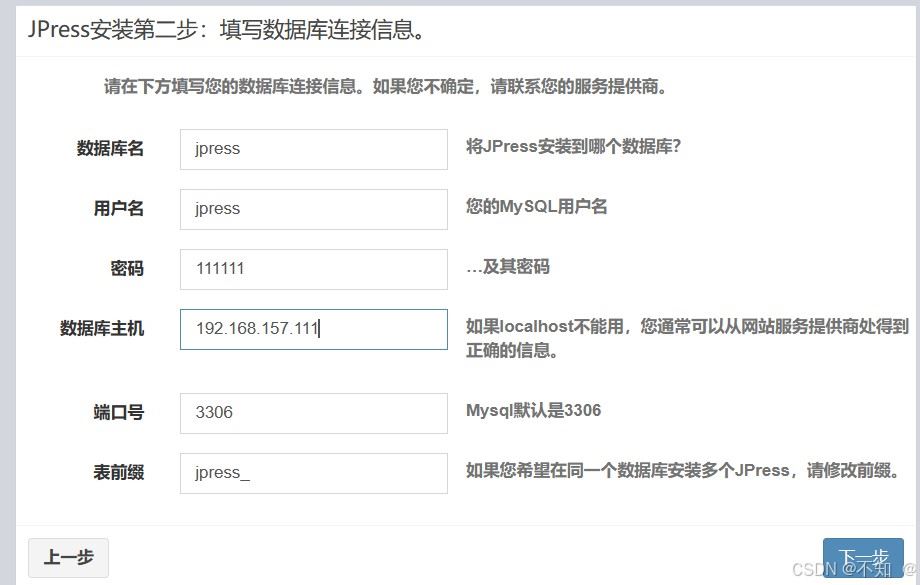Click the hint text …及其密码

(x=508, y=267)
